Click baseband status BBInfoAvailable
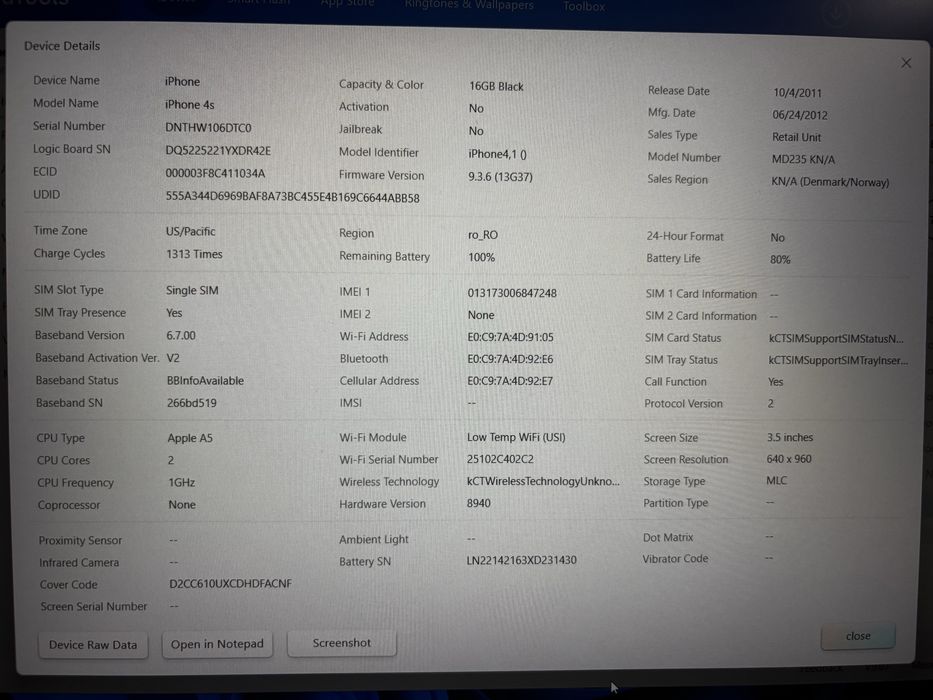This screenshot has height=700, width=933. pyautogui.click(x=205, y=380)
